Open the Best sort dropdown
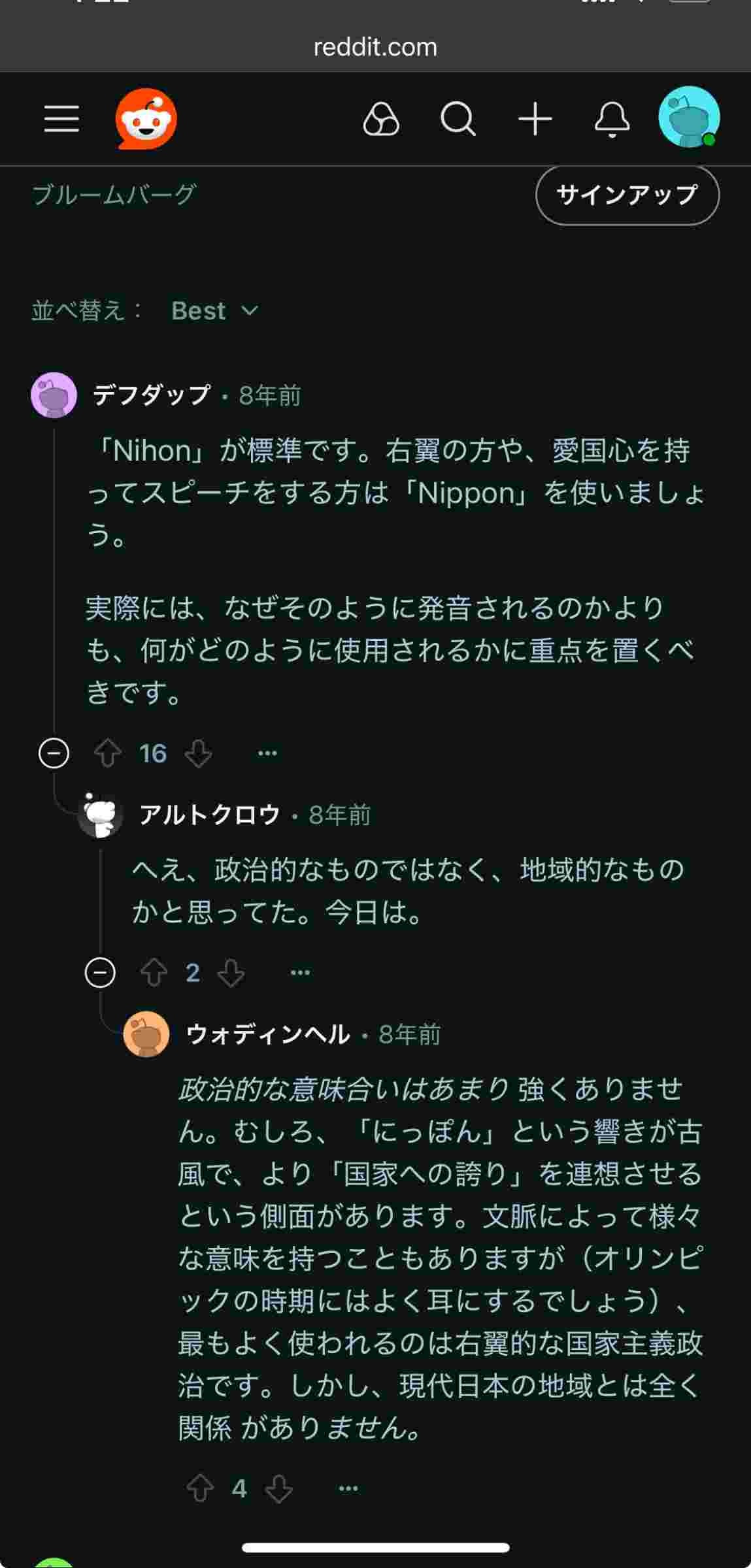The image size is (751, 1568). pyautogui.click(x=214, y=311)
